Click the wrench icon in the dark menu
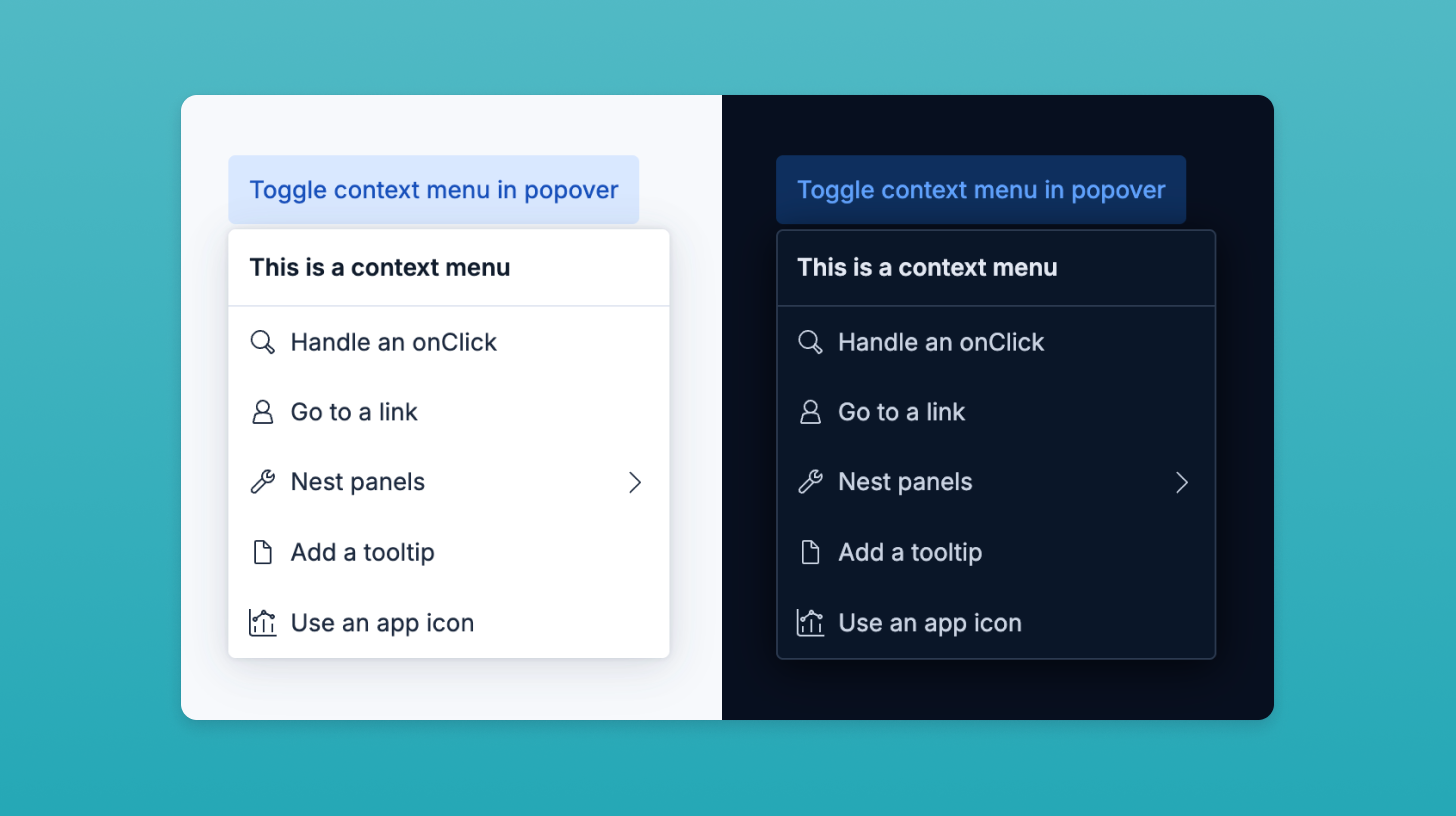The height and width of the screenshot is (816, 1456). click(810, 482)
